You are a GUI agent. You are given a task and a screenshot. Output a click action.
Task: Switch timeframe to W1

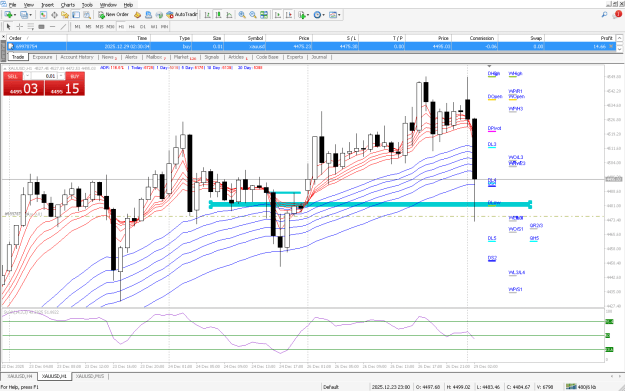[154, 27]
